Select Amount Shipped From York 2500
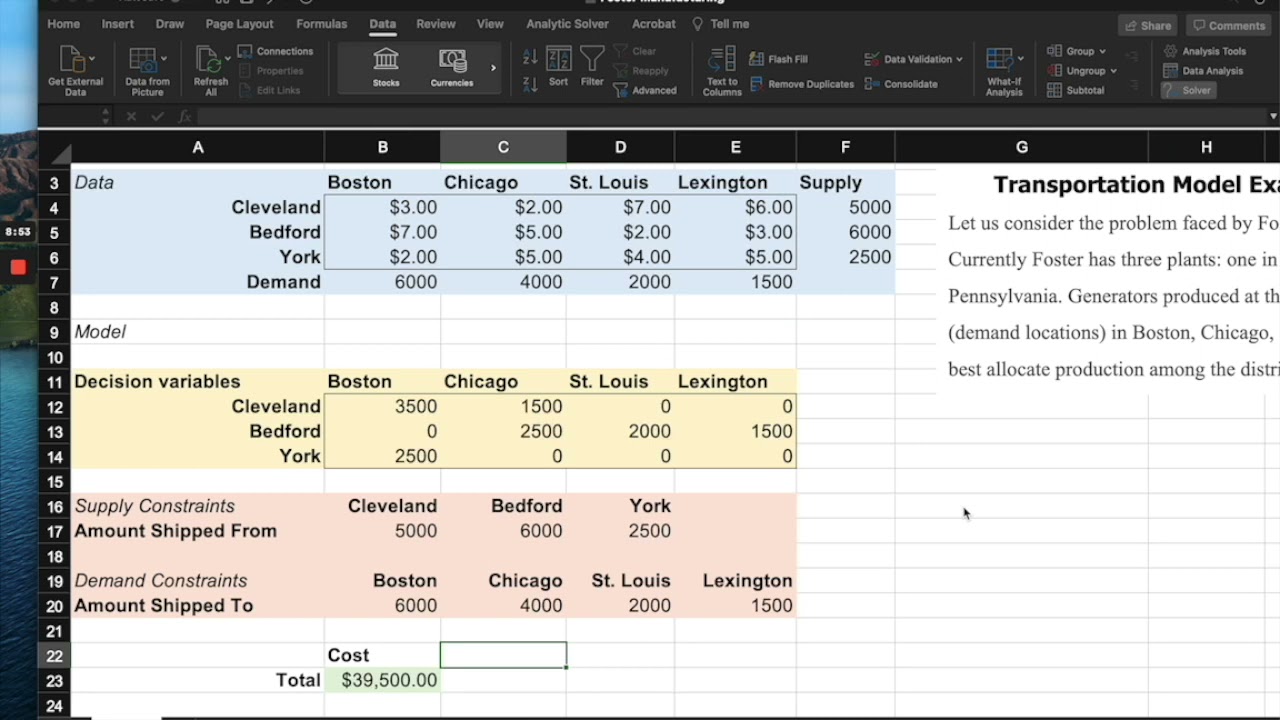This screenshot has height=720, width=1280. [620, 531]
